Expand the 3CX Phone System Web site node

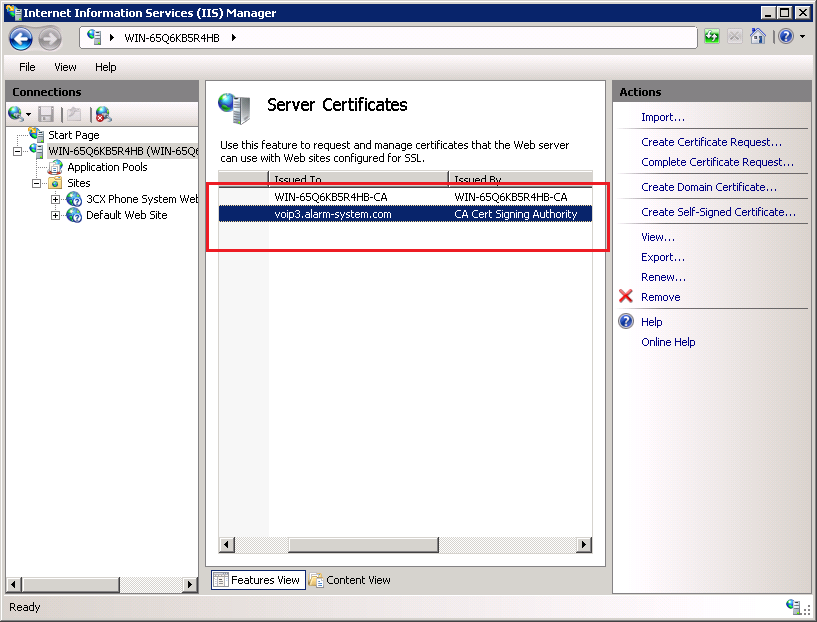click(55, 200)
